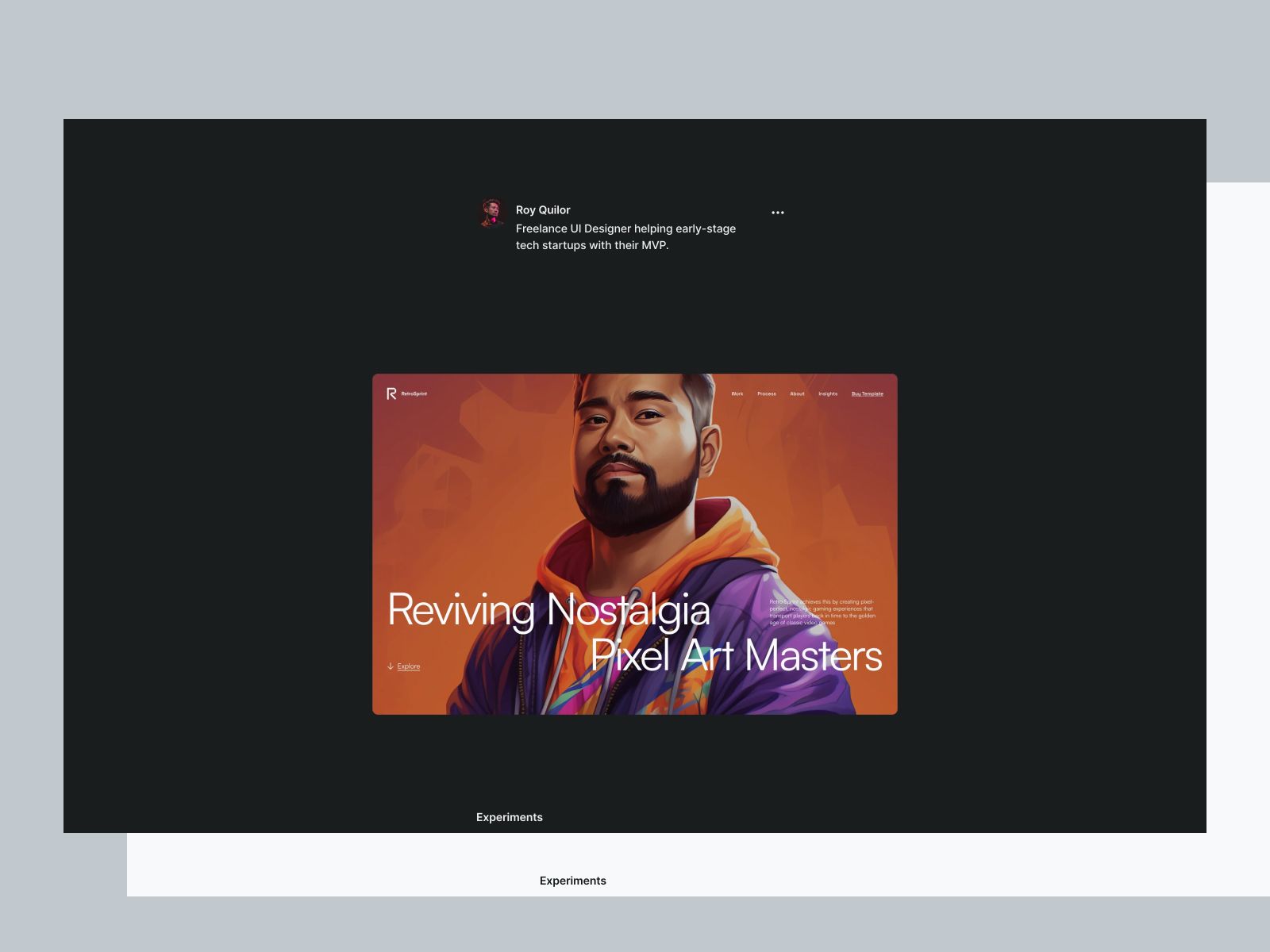The width and height of the screenshot is (1270, 952).
Task: Click the Freelance UI Designer bio text
Action: coord(625,236)
